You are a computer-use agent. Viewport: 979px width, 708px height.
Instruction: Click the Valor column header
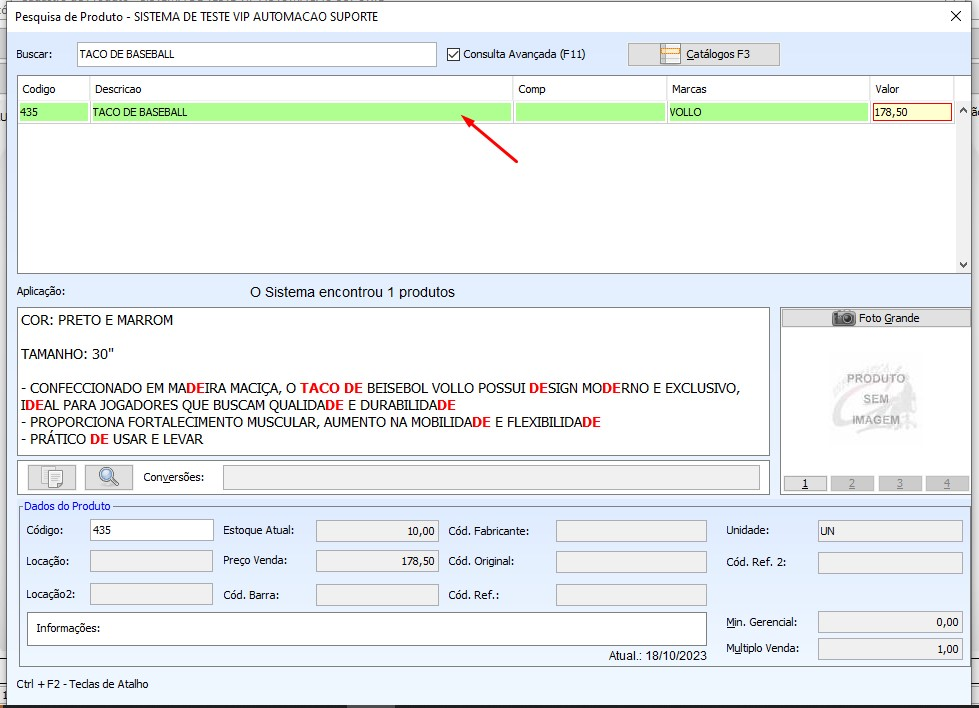(912, 89)
